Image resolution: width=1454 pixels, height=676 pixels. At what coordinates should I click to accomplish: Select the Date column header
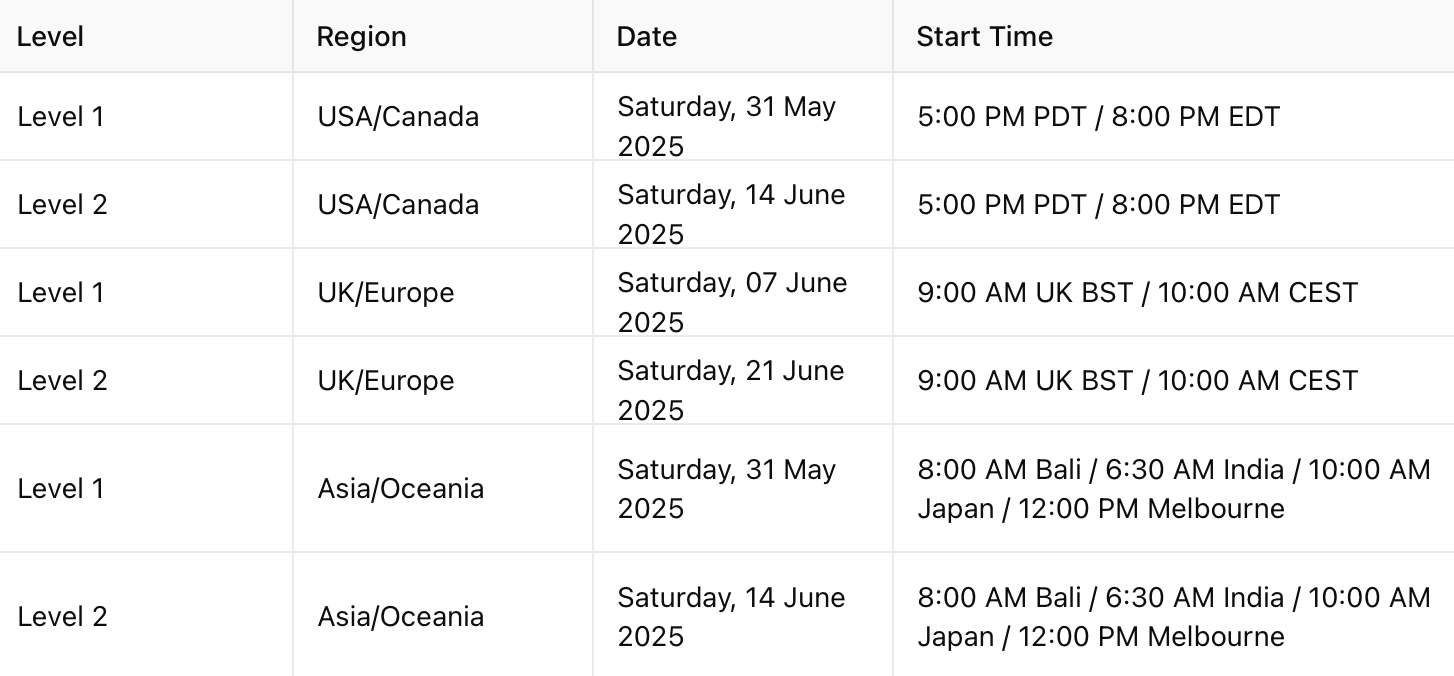point(647,37)
